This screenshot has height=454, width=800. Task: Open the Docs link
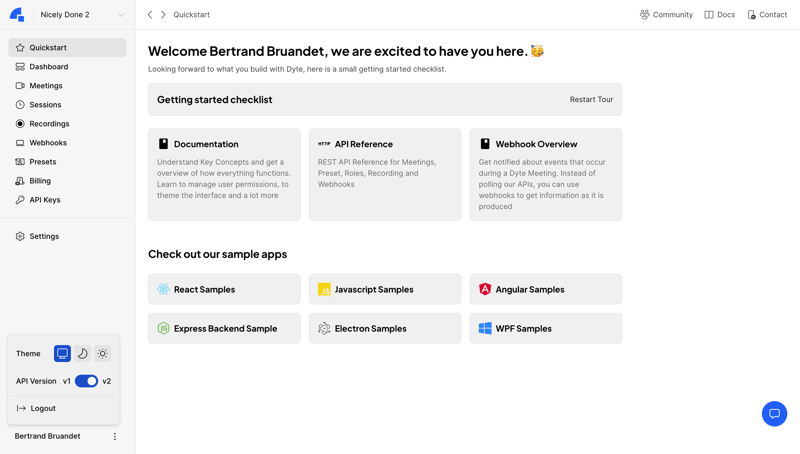click(x=719, y=15)
